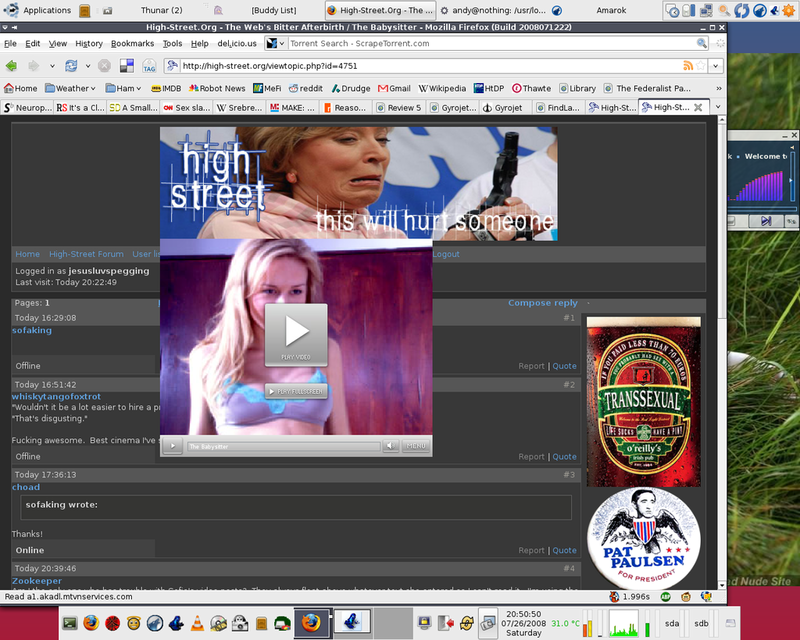800x640 pixels.
Task: Show more bookmarks with the » chevron
Action: (x=718, y=88)
